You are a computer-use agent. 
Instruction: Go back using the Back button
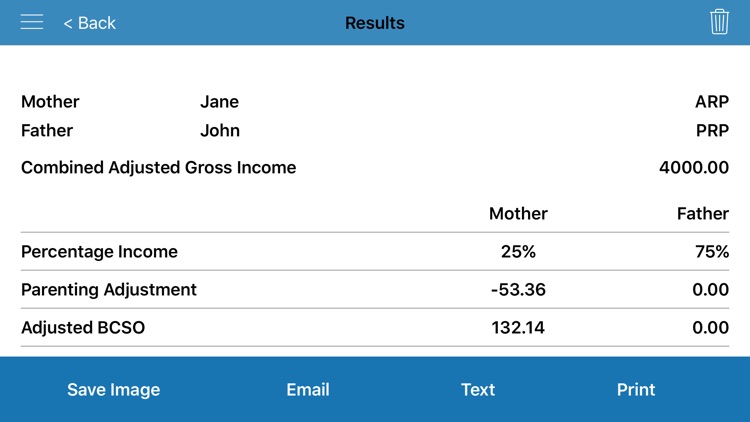coord(89,23)
